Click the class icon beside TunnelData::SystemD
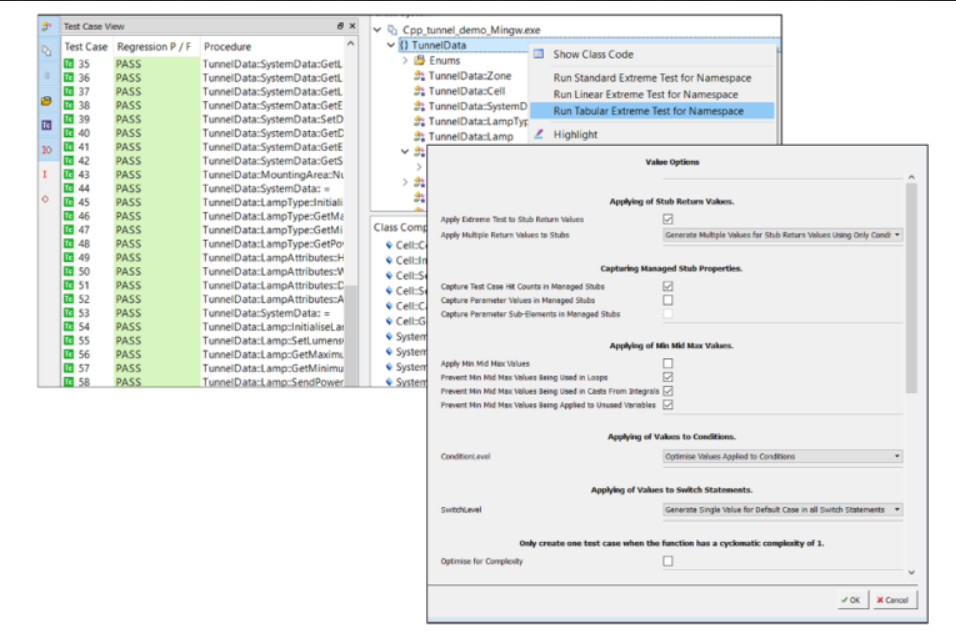 [419, 106]
